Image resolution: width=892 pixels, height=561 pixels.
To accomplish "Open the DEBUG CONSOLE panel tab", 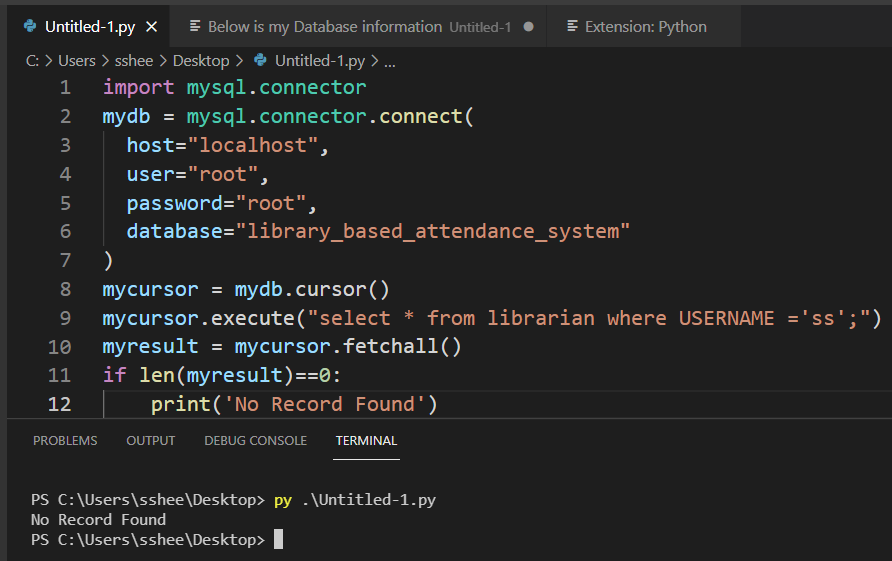I will (255, 441).
